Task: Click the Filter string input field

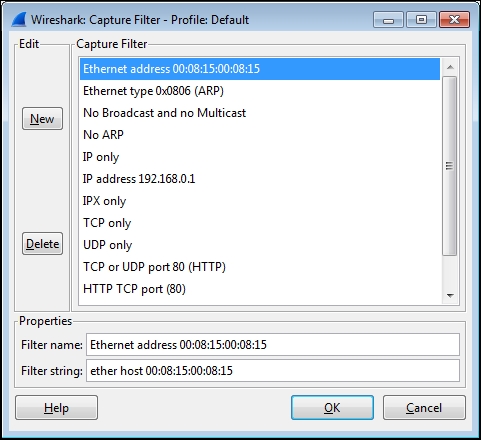Action: [273, 370]
